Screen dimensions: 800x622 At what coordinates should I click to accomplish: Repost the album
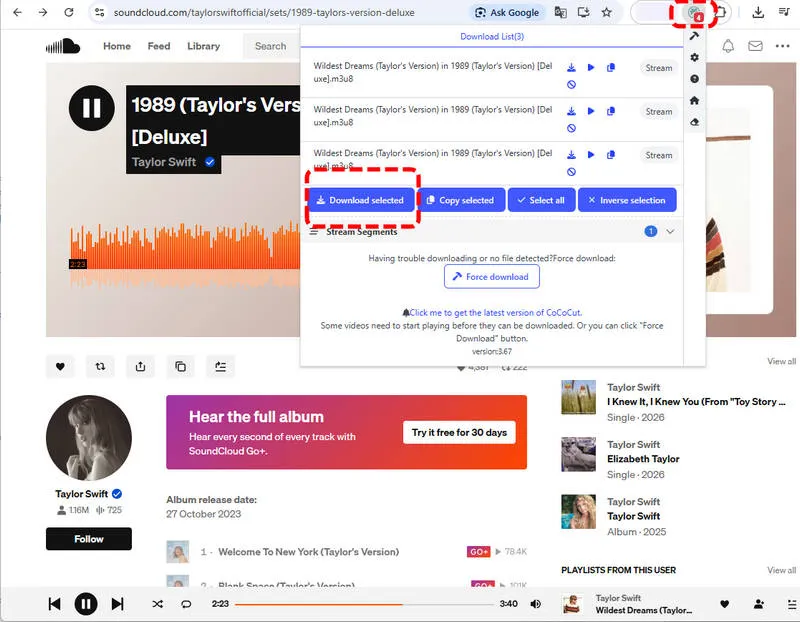pyautogui.click(x=100, y=366)
